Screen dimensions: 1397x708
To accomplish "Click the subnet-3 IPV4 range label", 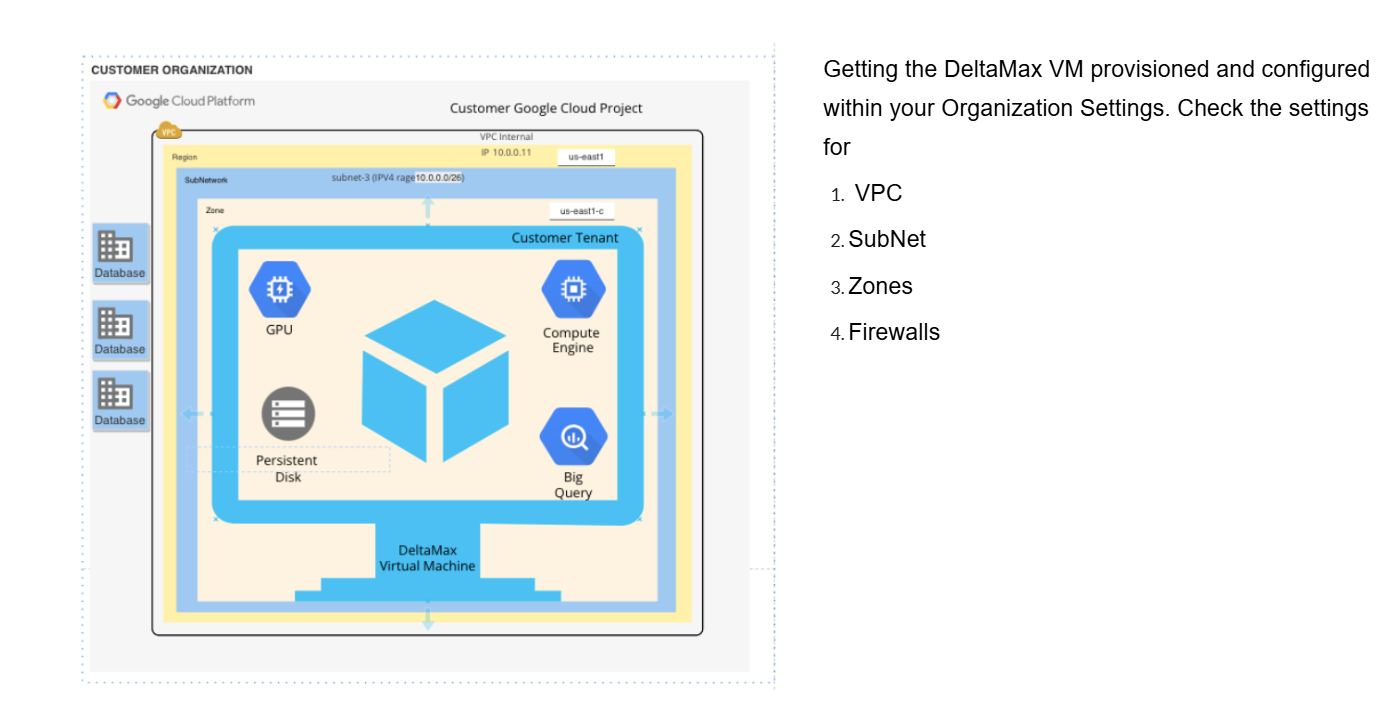I will point(397,178).
